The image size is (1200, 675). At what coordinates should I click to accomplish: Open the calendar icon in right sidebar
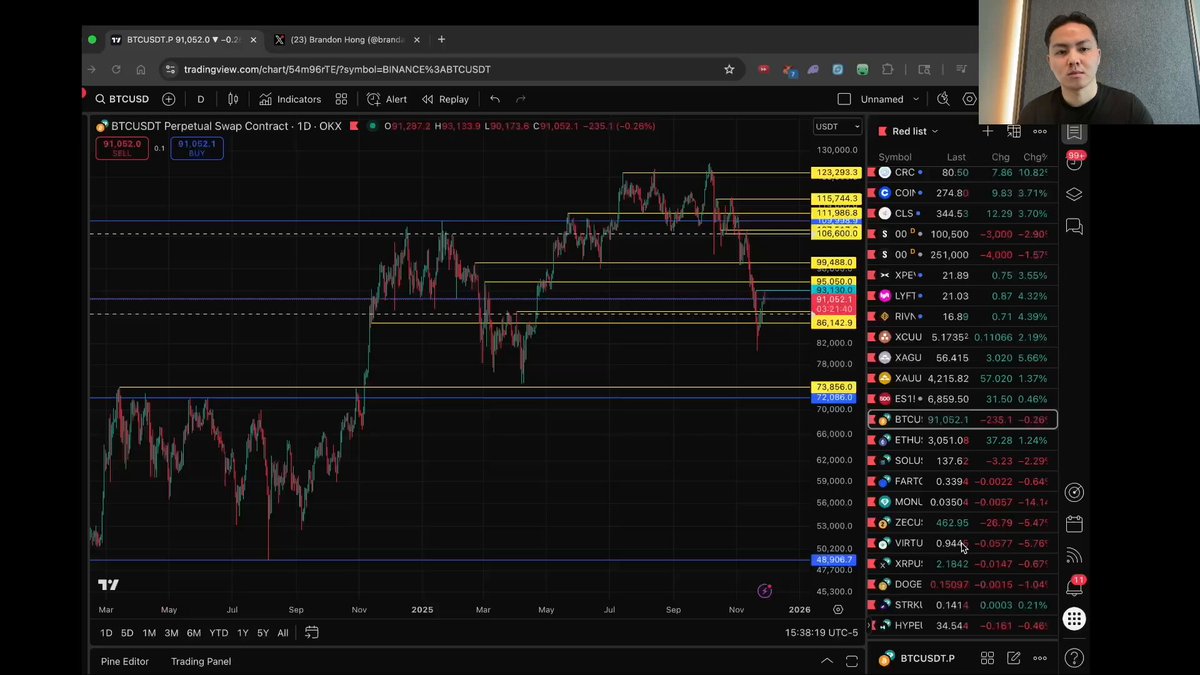pos(1074,524)
